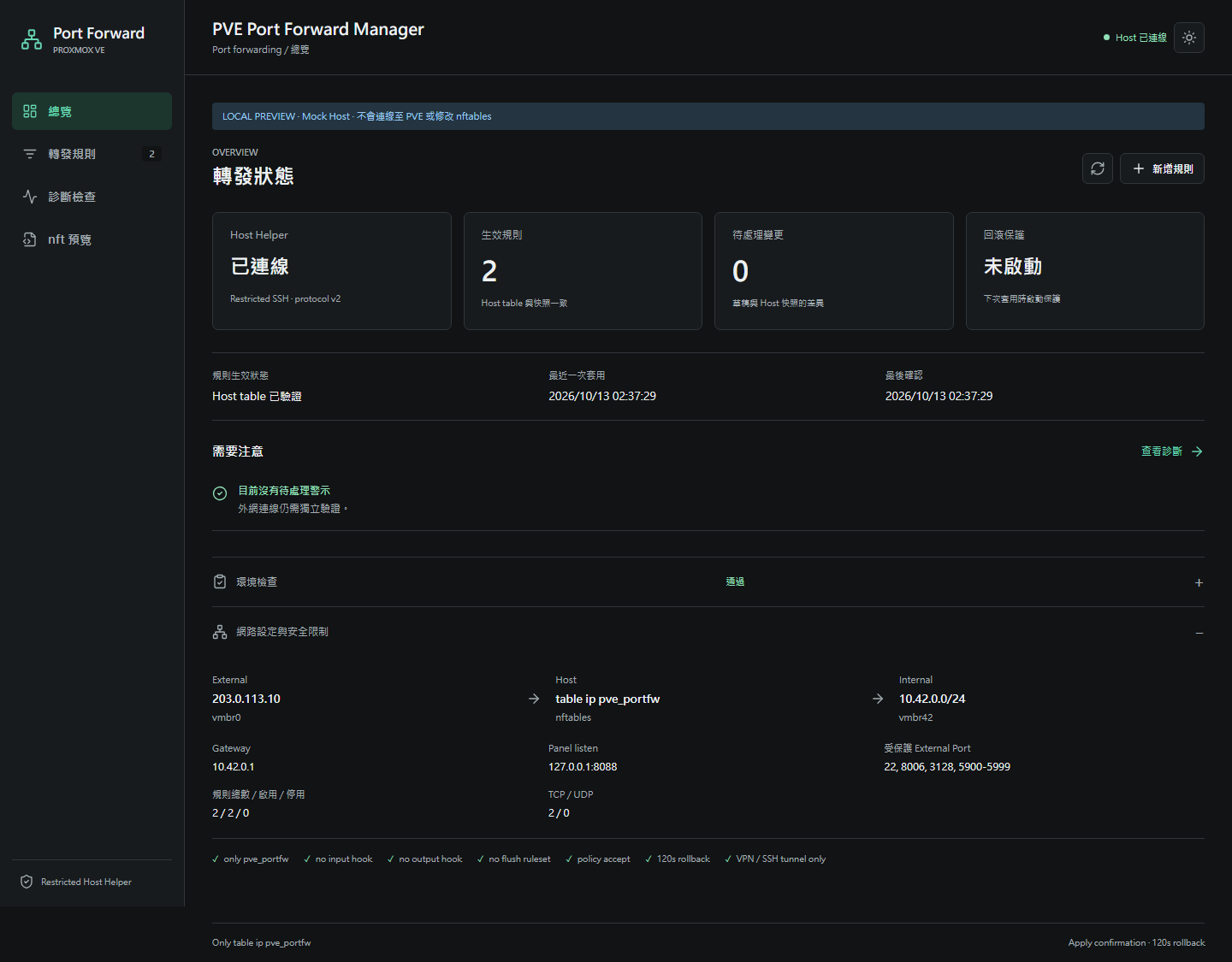1232x962 pixels.
Task: Click the shield icon beside Restricted Host Helper
Action: [27, 882]
